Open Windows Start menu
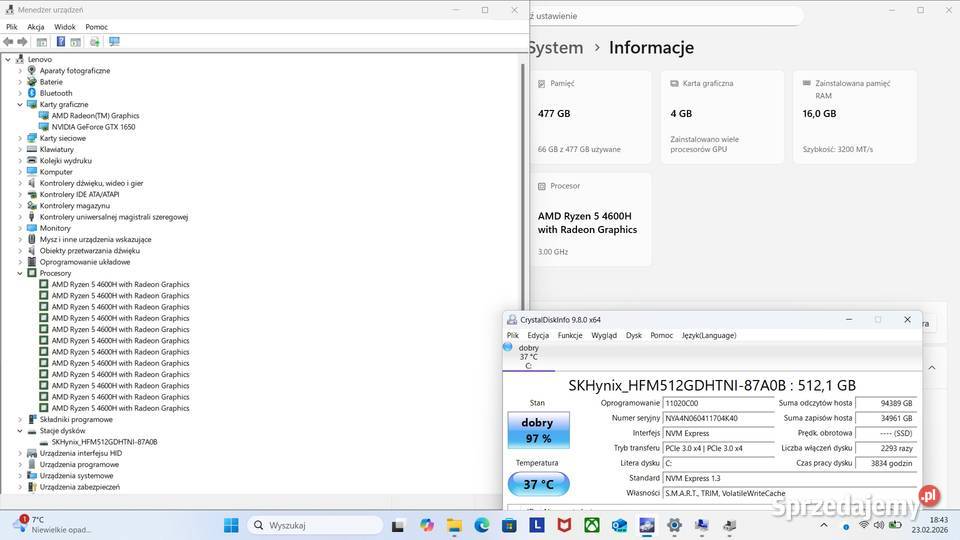 click(231, 525)
